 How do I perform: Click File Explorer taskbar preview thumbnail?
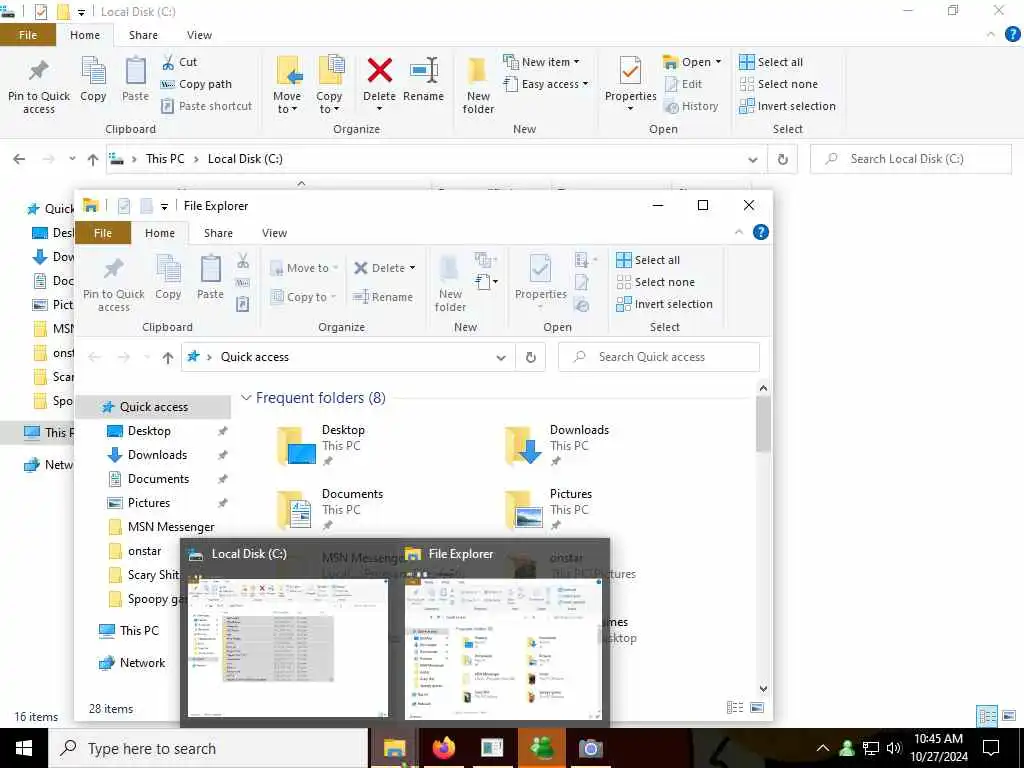click(x=504, y=647)
